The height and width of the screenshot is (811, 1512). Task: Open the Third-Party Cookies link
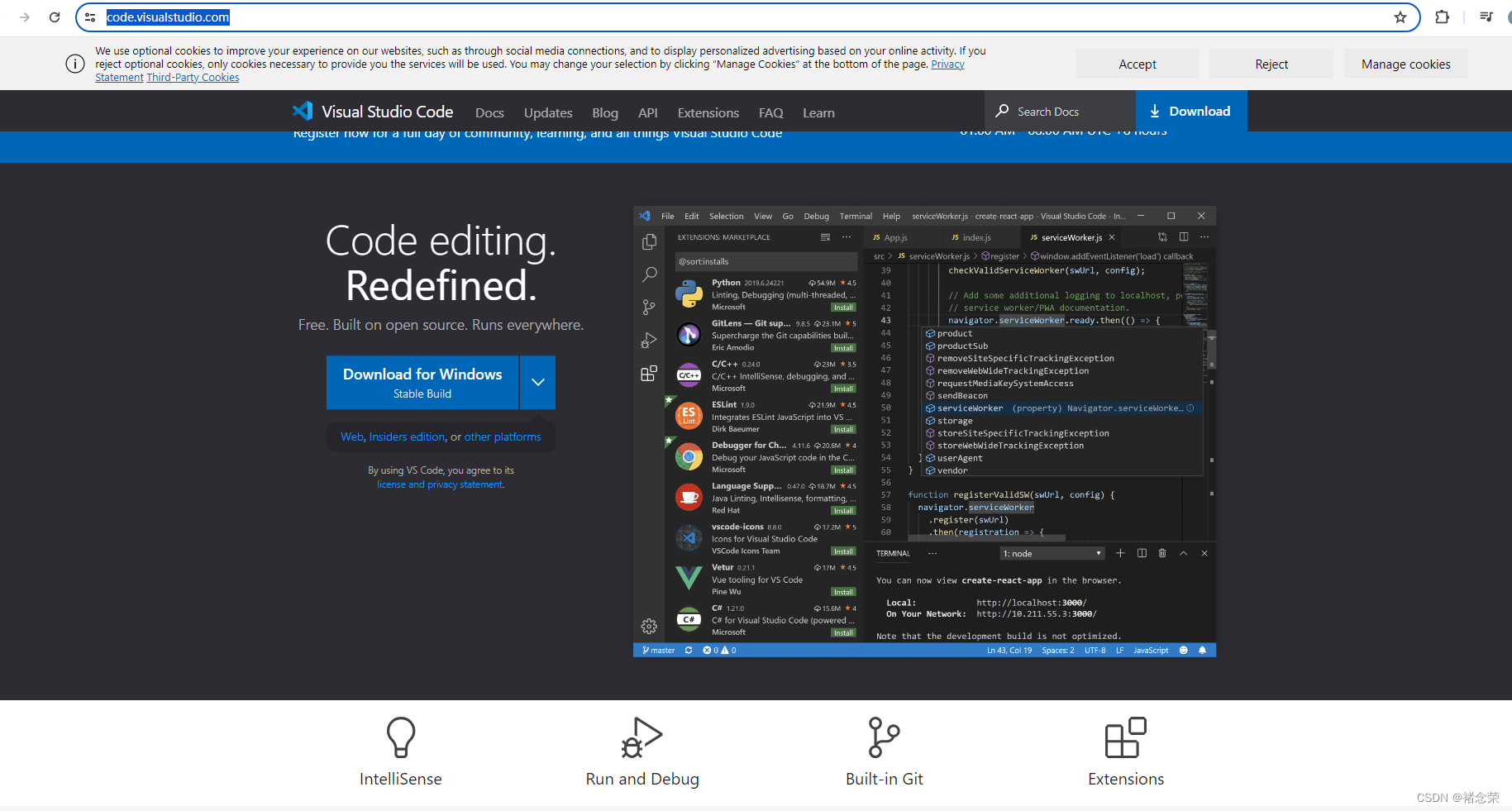tap(193, 78)
